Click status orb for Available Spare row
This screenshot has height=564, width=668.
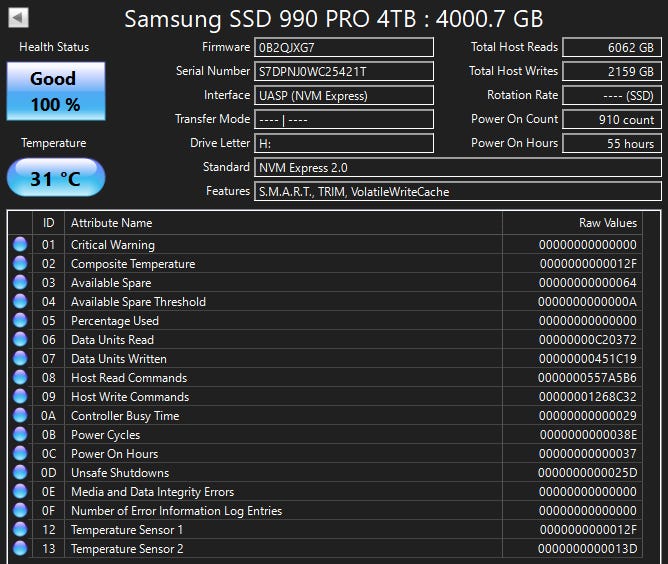click(x=20, y=282)
